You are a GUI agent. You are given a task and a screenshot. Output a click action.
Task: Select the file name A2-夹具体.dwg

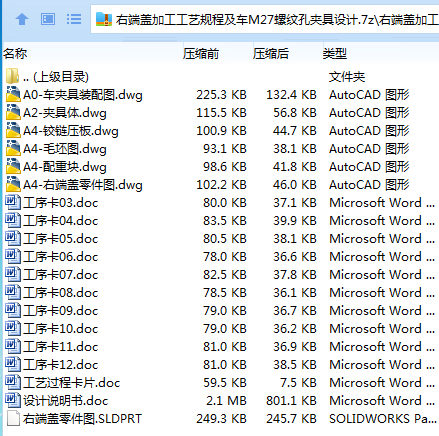click(65, 113)
